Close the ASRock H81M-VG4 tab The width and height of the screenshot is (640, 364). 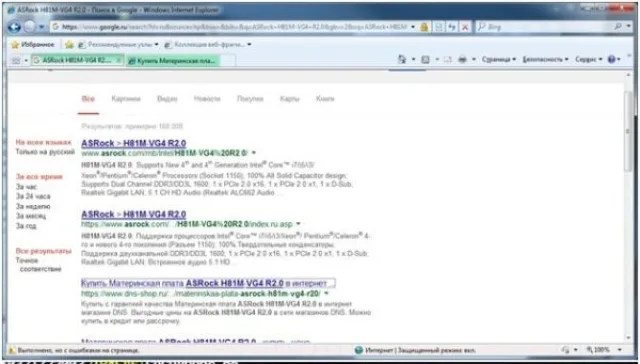tap(118, 60)
